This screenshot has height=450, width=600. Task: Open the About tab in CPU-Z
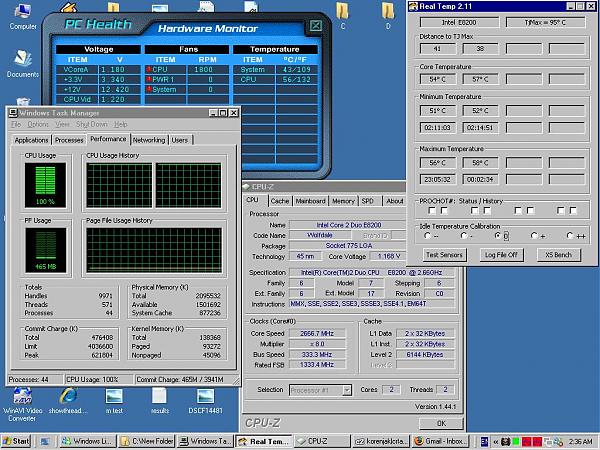[x=395, y=201]
